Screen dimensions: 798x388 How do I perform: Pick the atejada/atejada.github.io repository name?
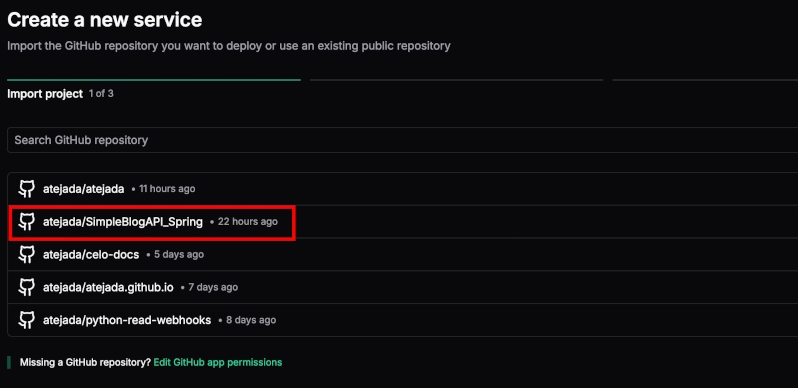coord(108,287)
